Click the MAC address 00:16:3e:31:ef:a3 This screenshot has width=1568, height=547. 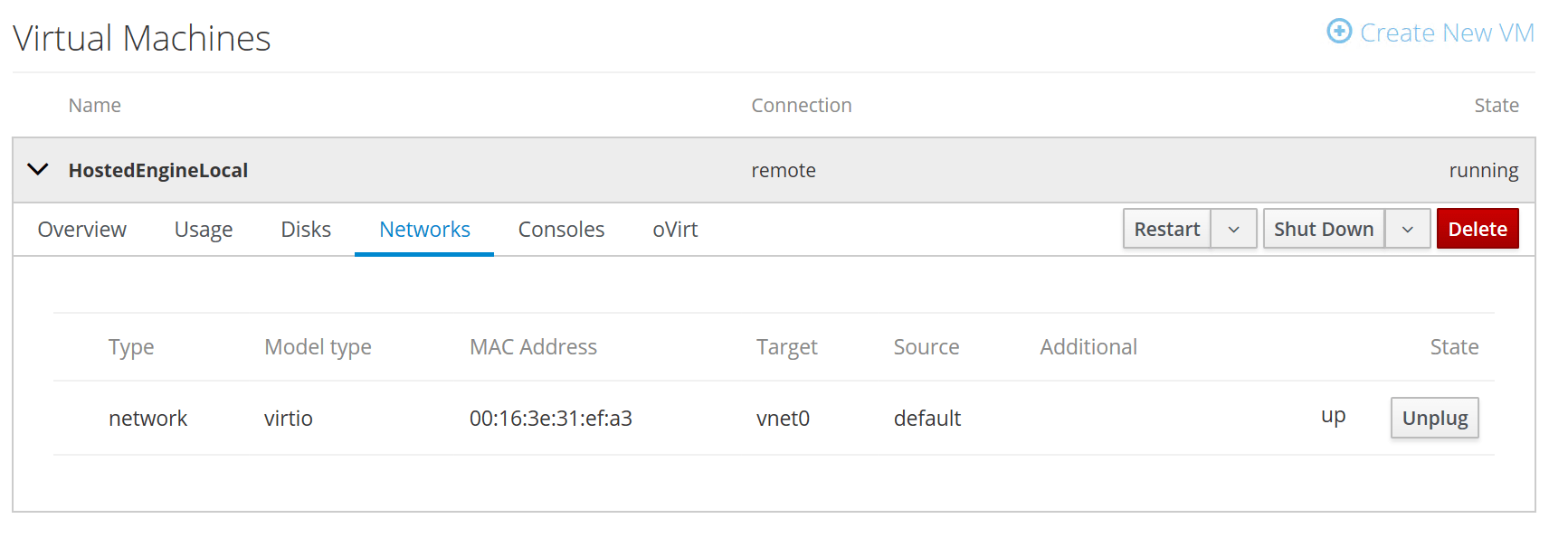click(550, 419)
